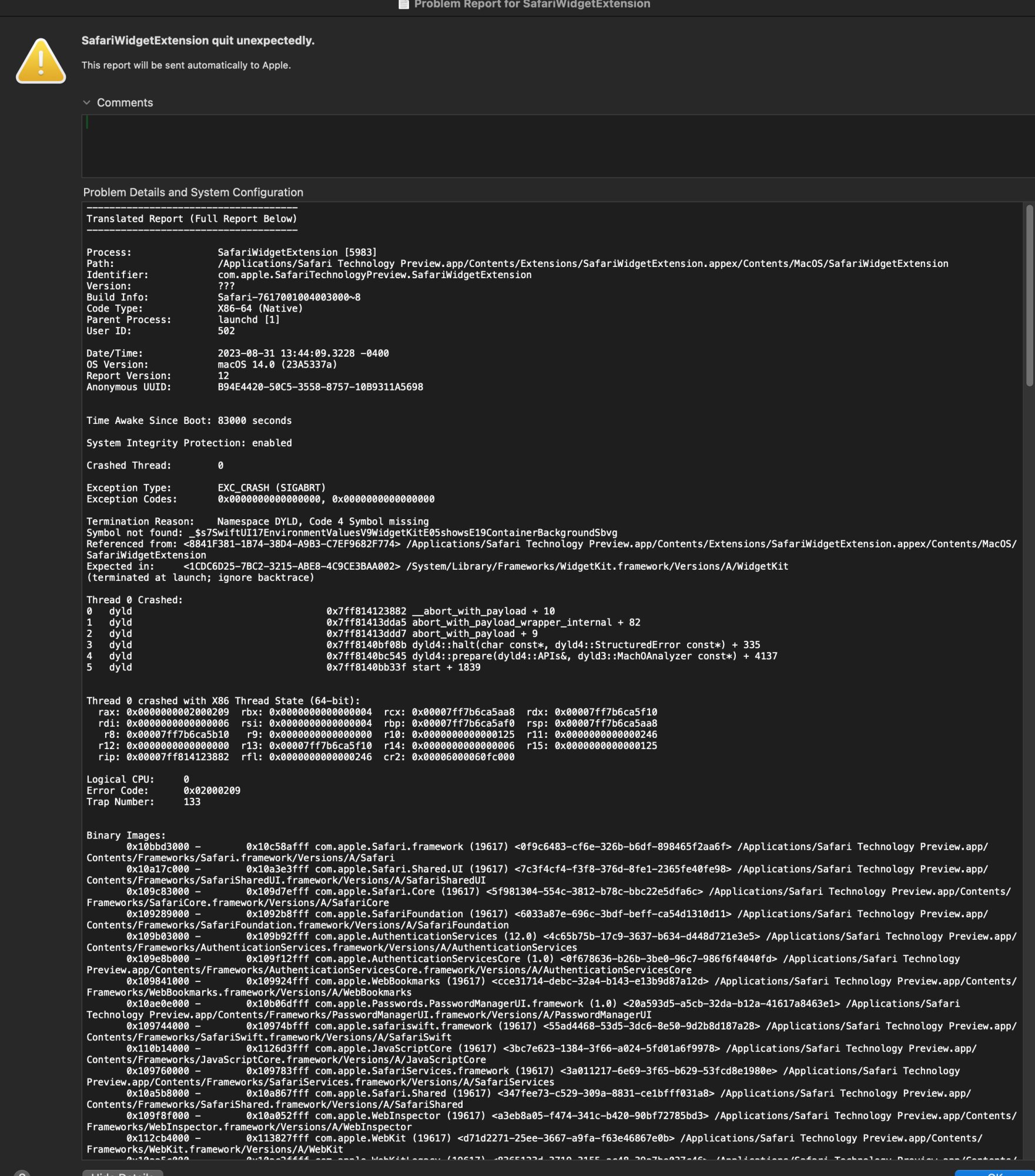1035x1176 pixels.
Task: Click the 'com.apple.Safari.framework (19617)' entry
Action: pos(411,847)
